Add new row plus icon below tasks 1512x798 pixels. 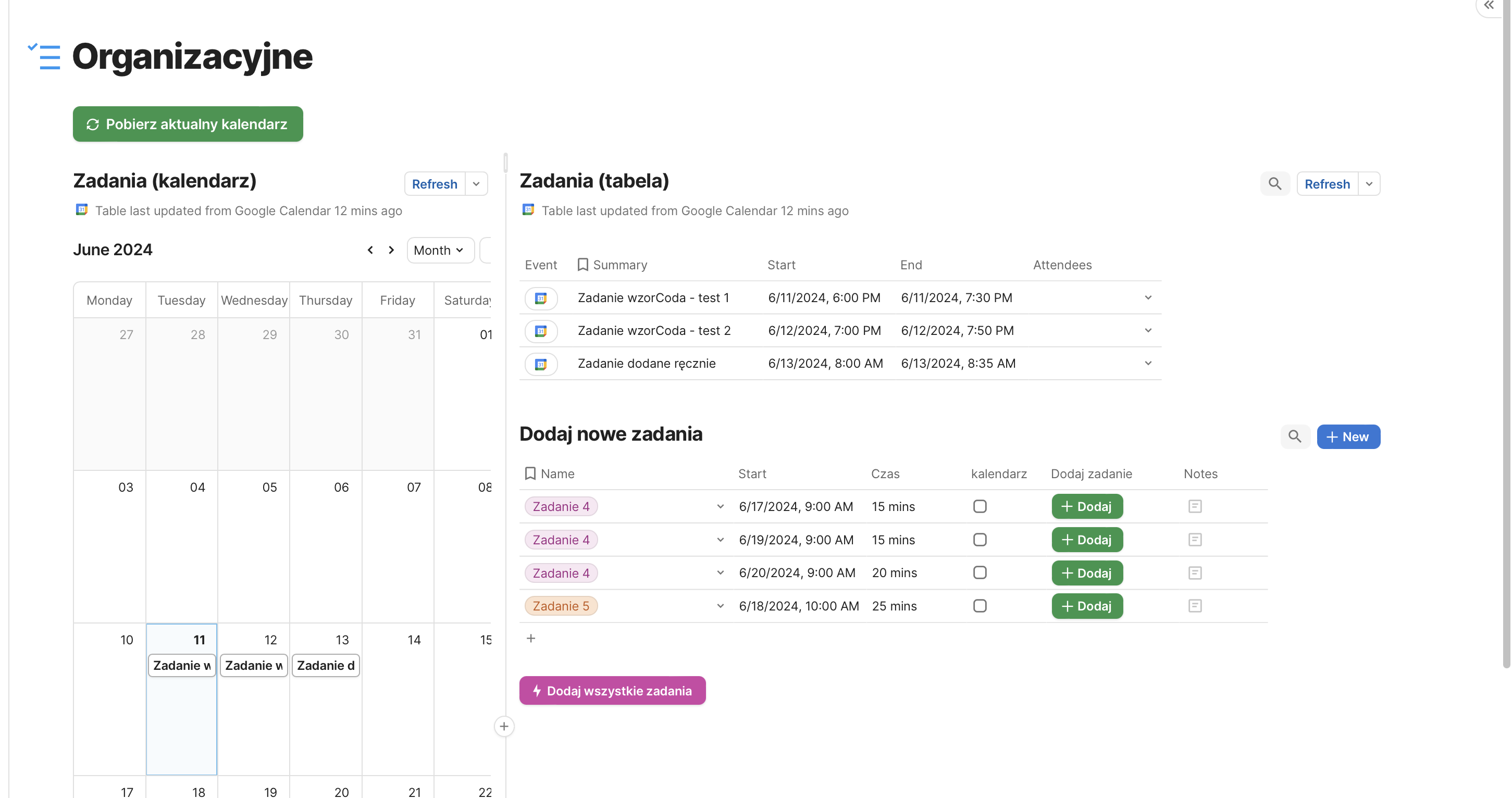tap(530, 639)
